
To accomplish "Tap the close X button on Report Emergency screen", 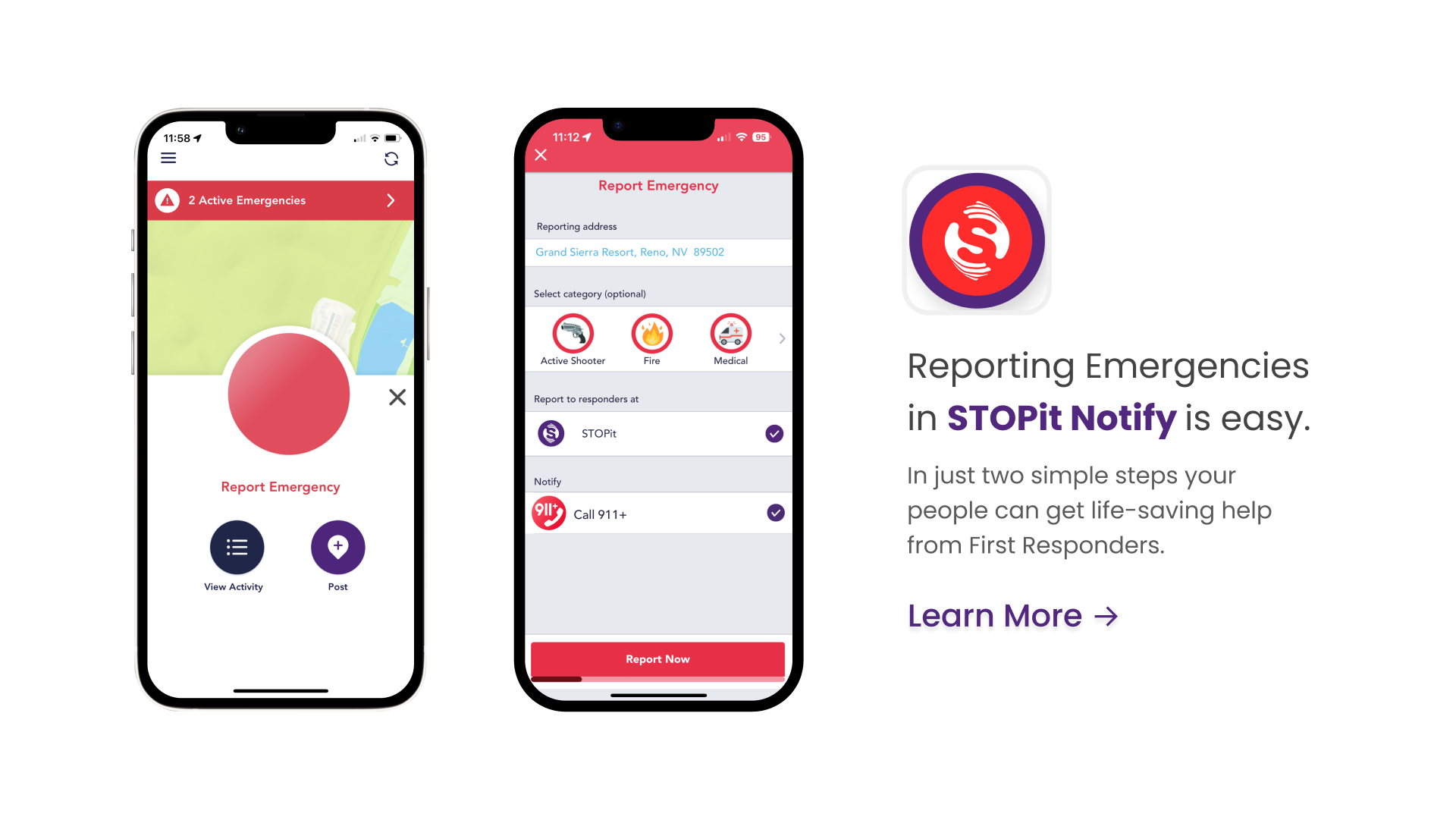I will (x=540, y=155).
